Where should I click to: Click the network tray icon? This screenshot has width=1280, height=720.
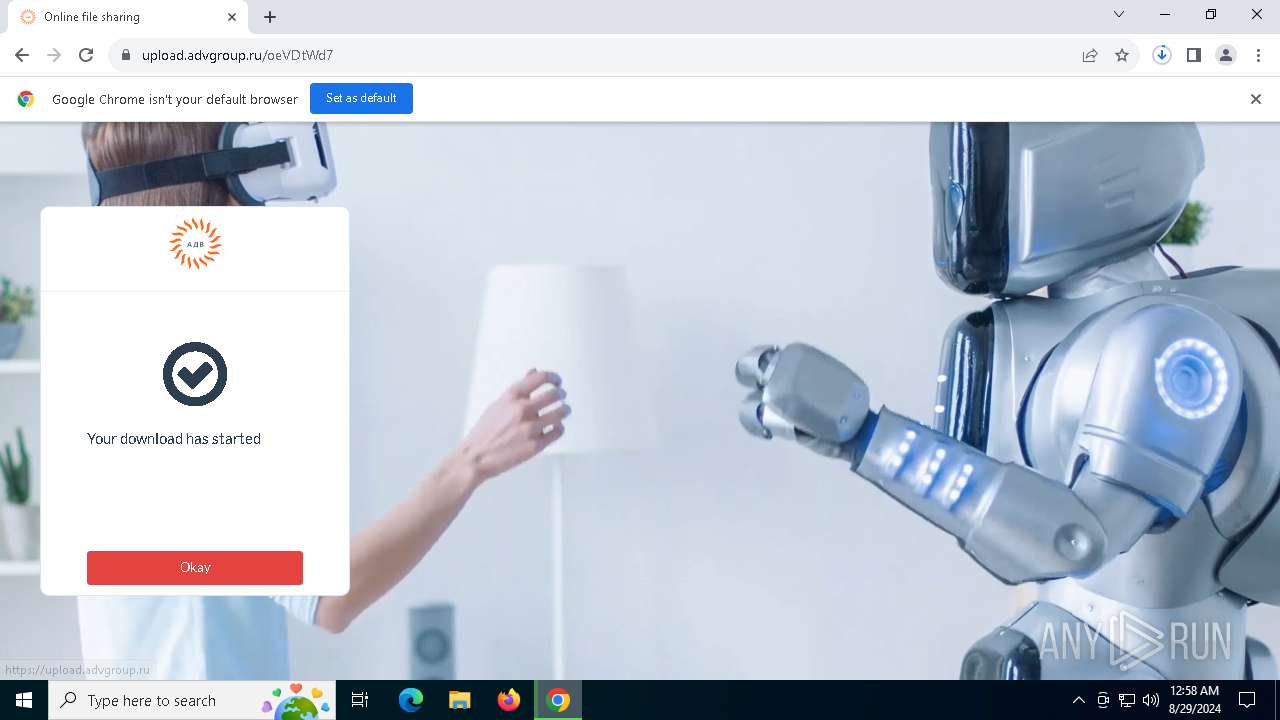point(1127,700)
